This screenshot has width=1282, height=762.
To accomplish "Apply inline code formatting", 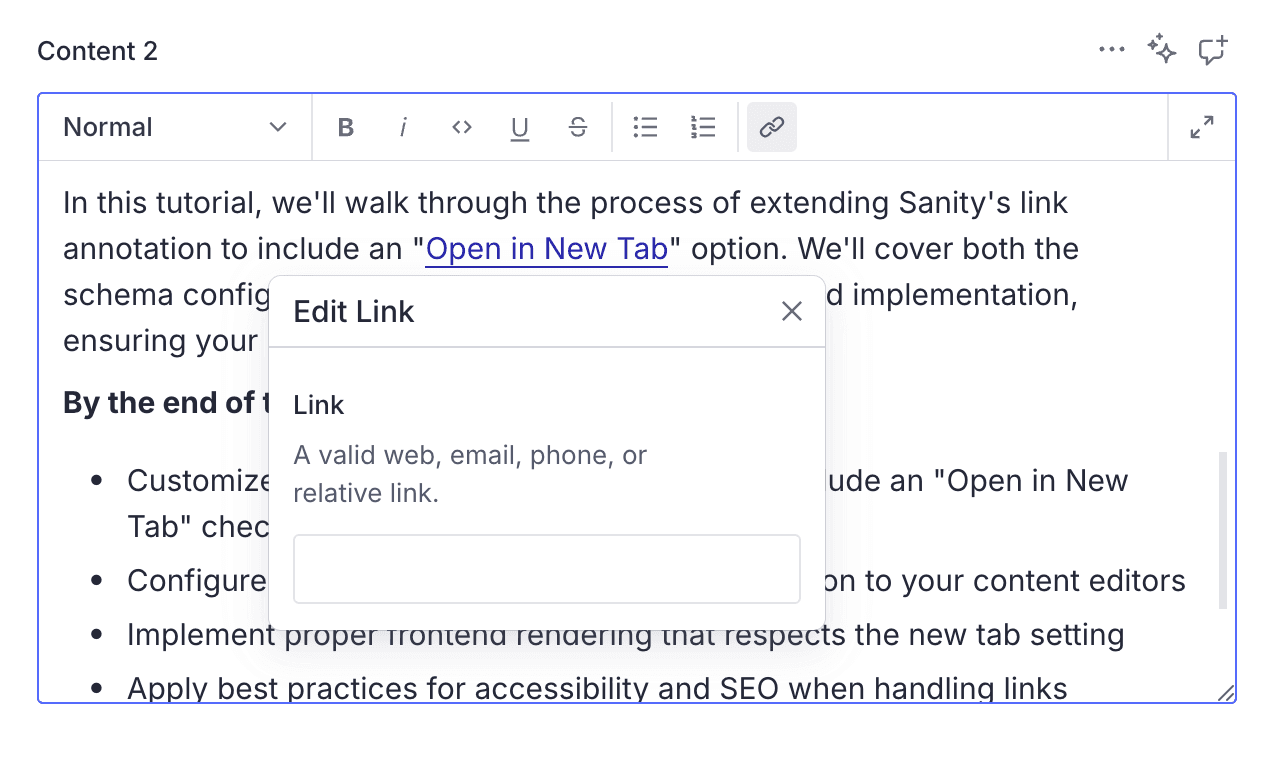I will pyautogui.click(x=461, y=127).
